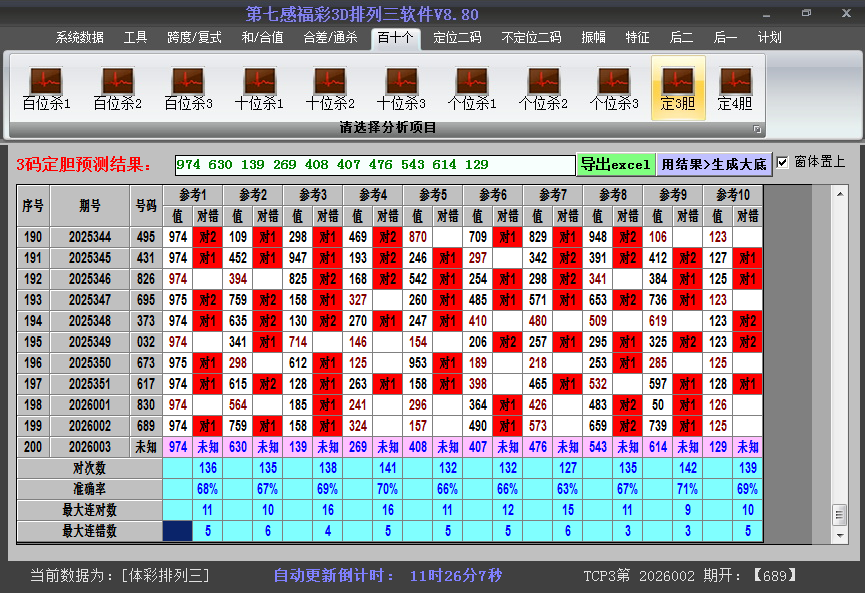Click the 个位杀1 analysis icon

[x=472, y=85]
